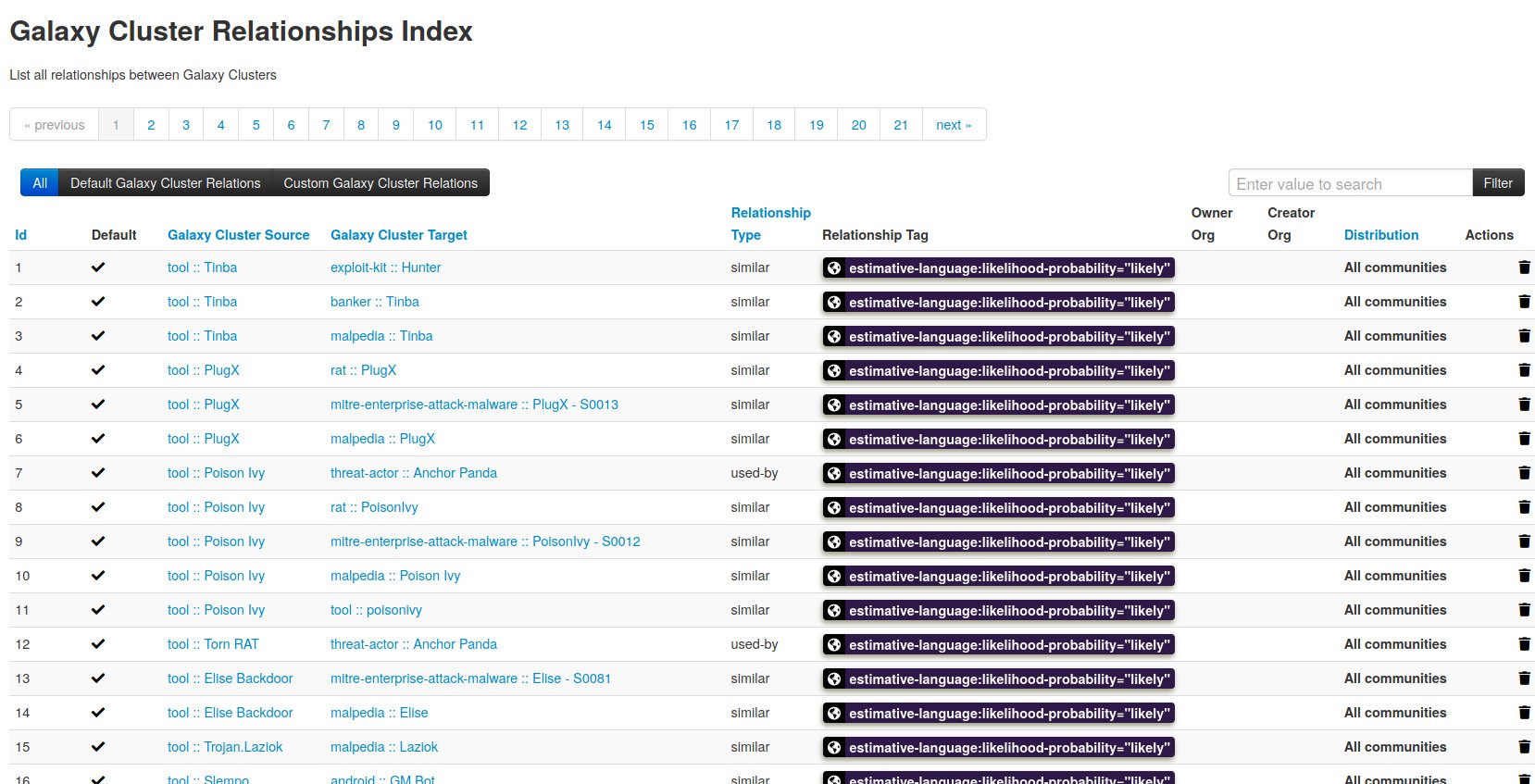1535x784 pixels.
Task: Click the default checkmark in row 8
Action: [98, 507]
